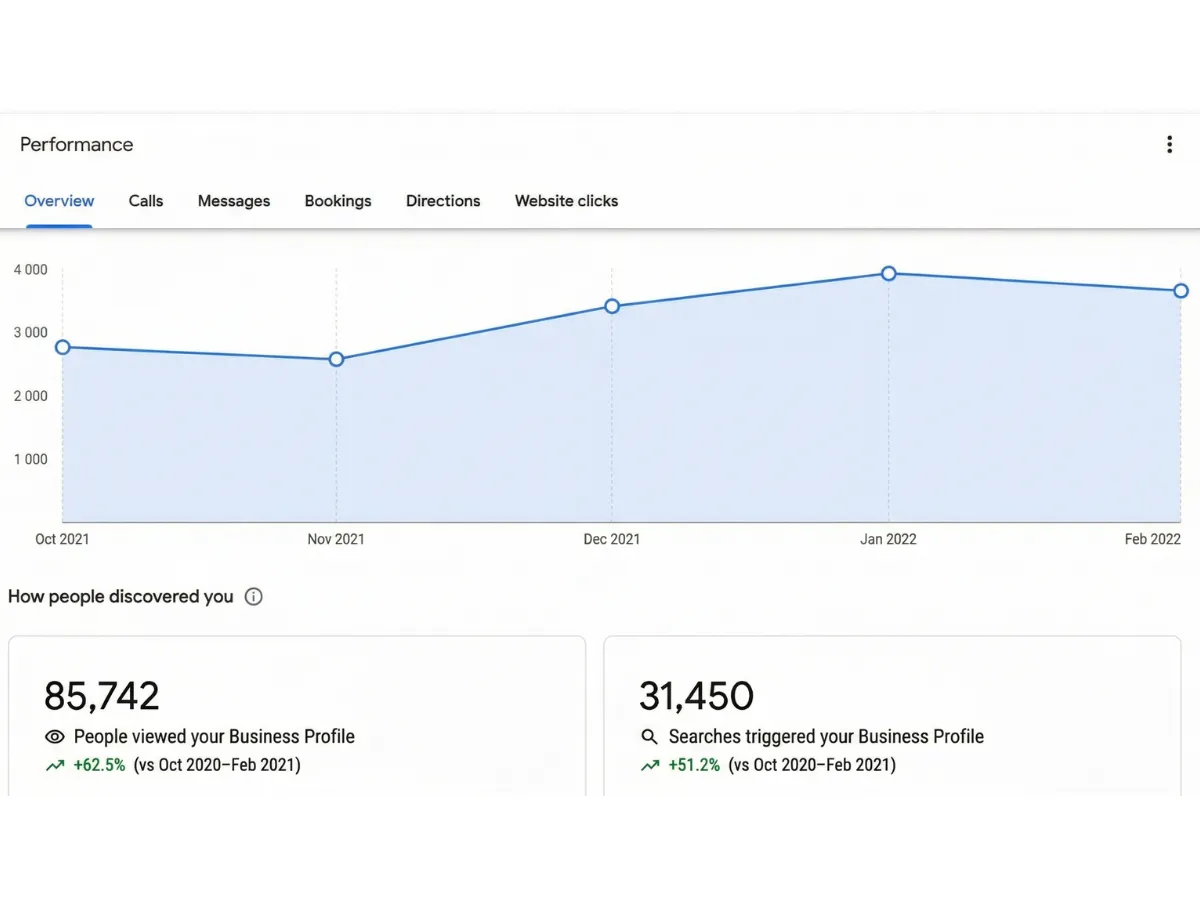Switch to the Calls tab
This screenshot has width=1200, height=900.
145,201
